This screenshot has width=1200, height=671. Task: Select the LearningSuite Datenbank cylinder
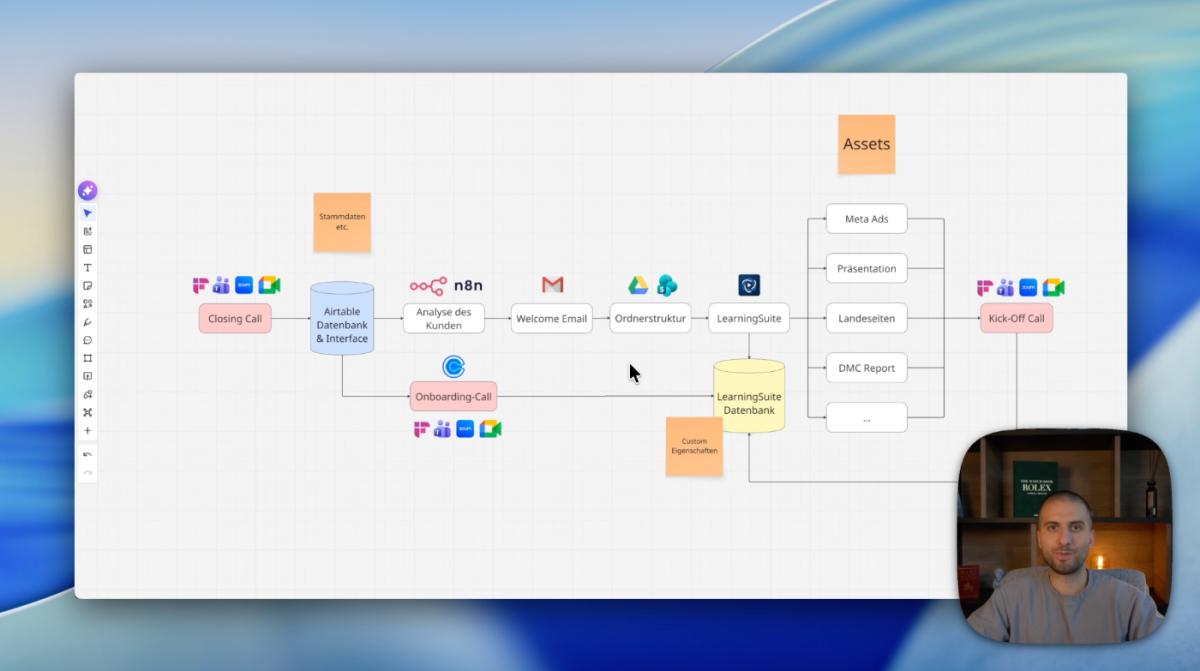click(x=749, y=397)
